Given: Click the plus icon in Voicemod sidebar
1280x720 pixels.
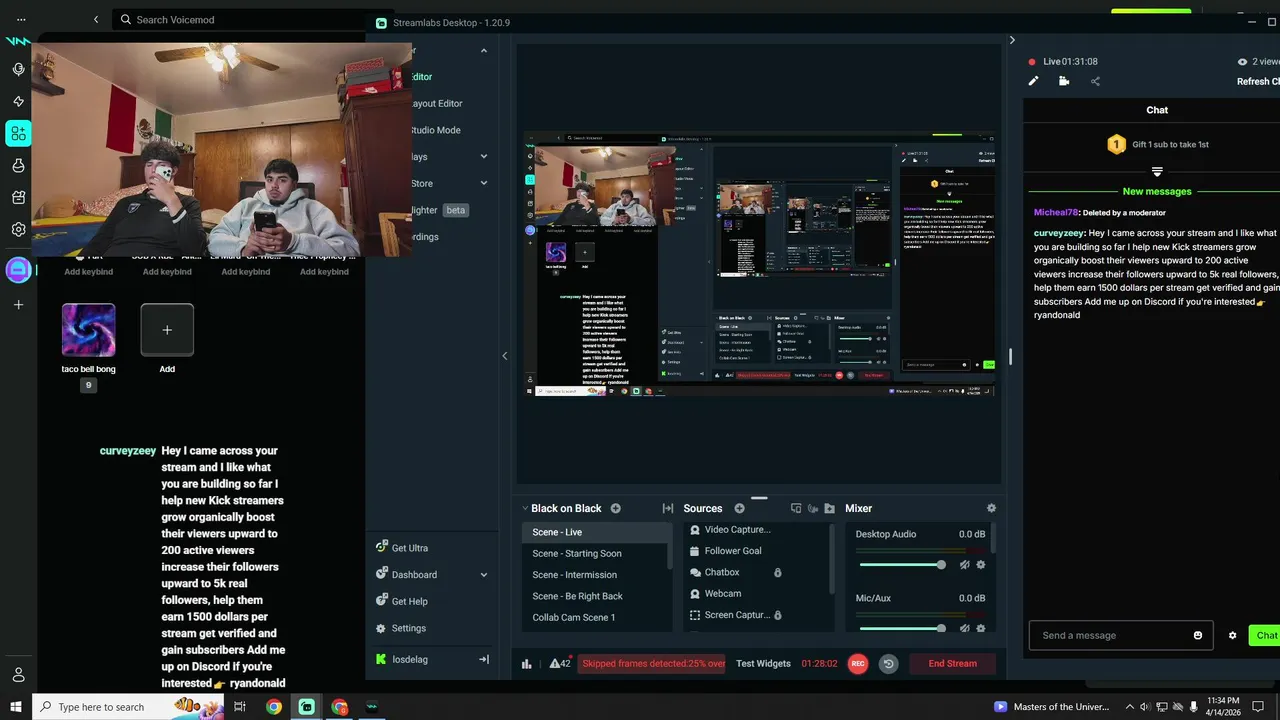Looking at the screenshot, I should tap(18, 305).
